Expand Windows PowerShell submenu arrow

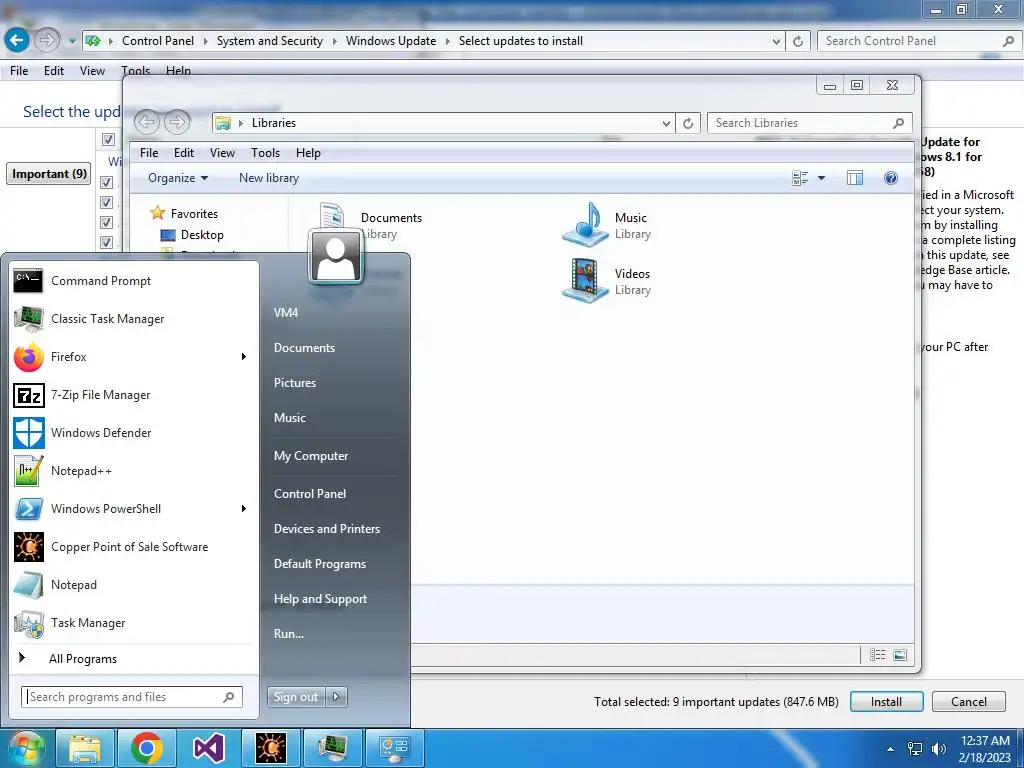(244, 509)
